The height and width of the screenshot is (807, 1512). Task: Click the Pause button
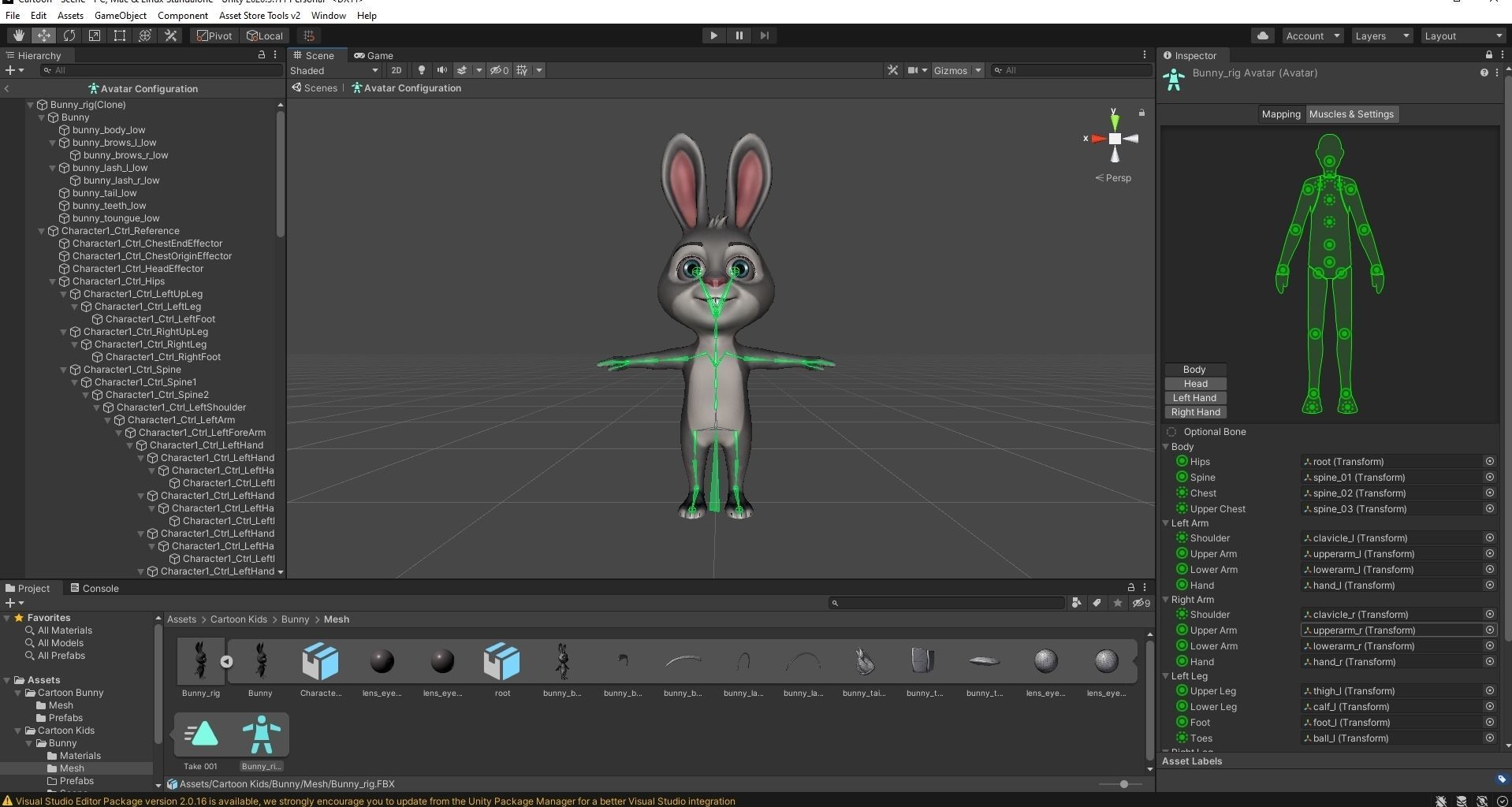pos(739,35)
